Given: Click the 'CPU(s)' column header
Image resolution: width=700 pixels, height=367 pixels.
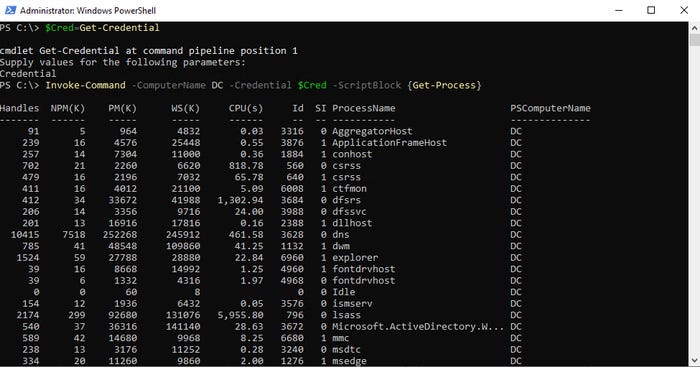Looking at the screenshot, I should 246,108.
